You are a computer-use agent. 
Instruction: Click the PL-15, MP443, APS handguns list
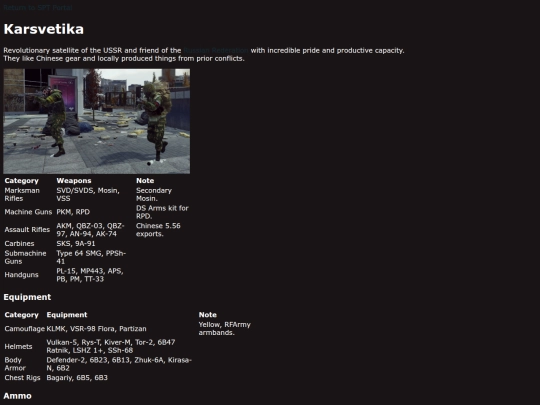pos(90,275)
